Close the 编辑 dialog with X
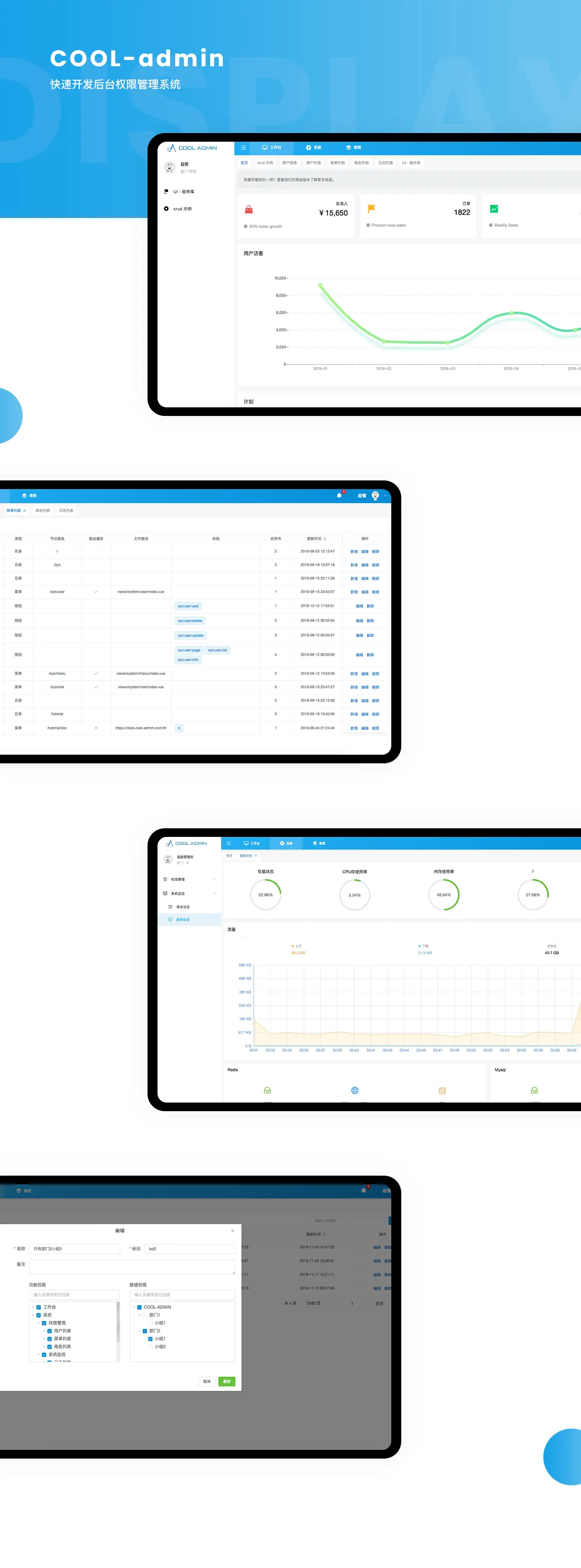The width and height of the screenshot is (581, 1568). 232,1231
